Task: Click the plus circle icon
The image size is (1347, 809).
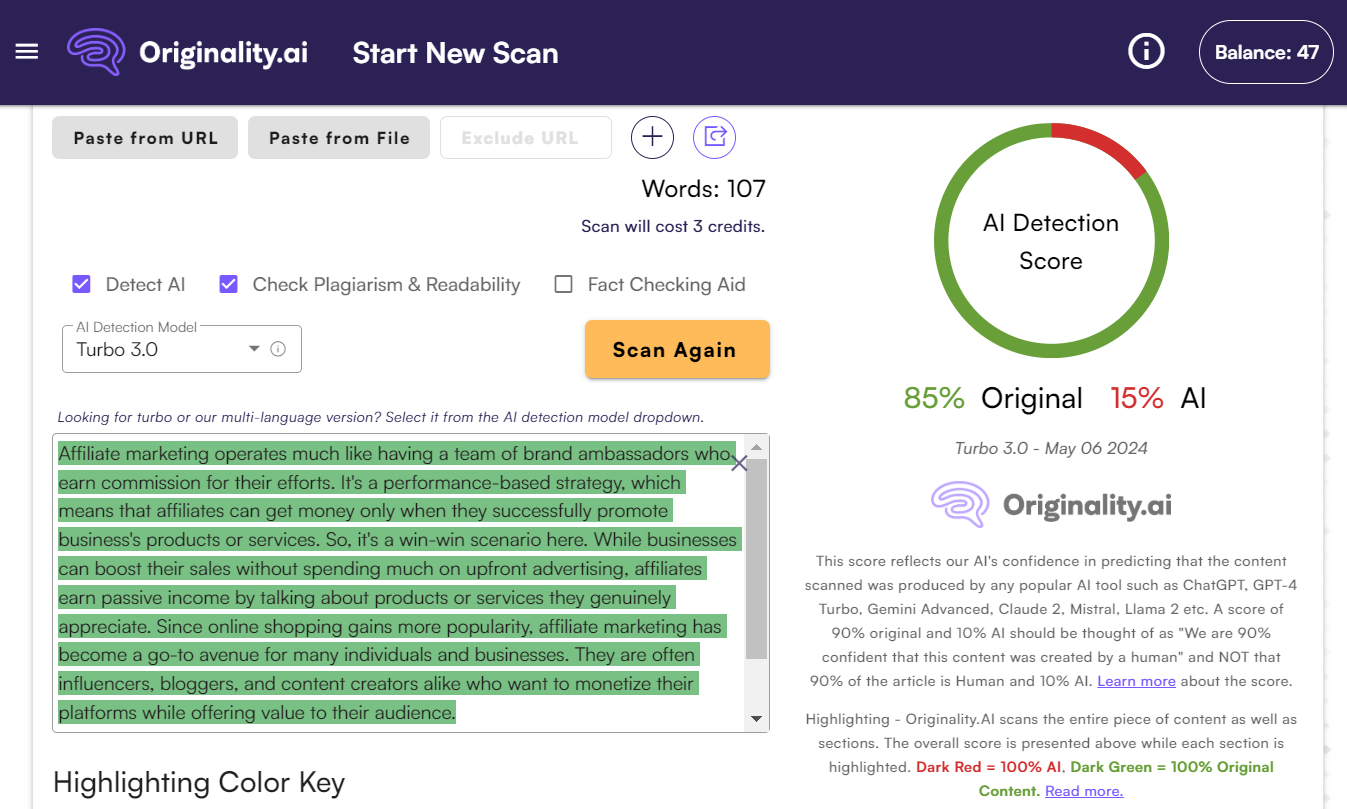Action: click(652, 137)
